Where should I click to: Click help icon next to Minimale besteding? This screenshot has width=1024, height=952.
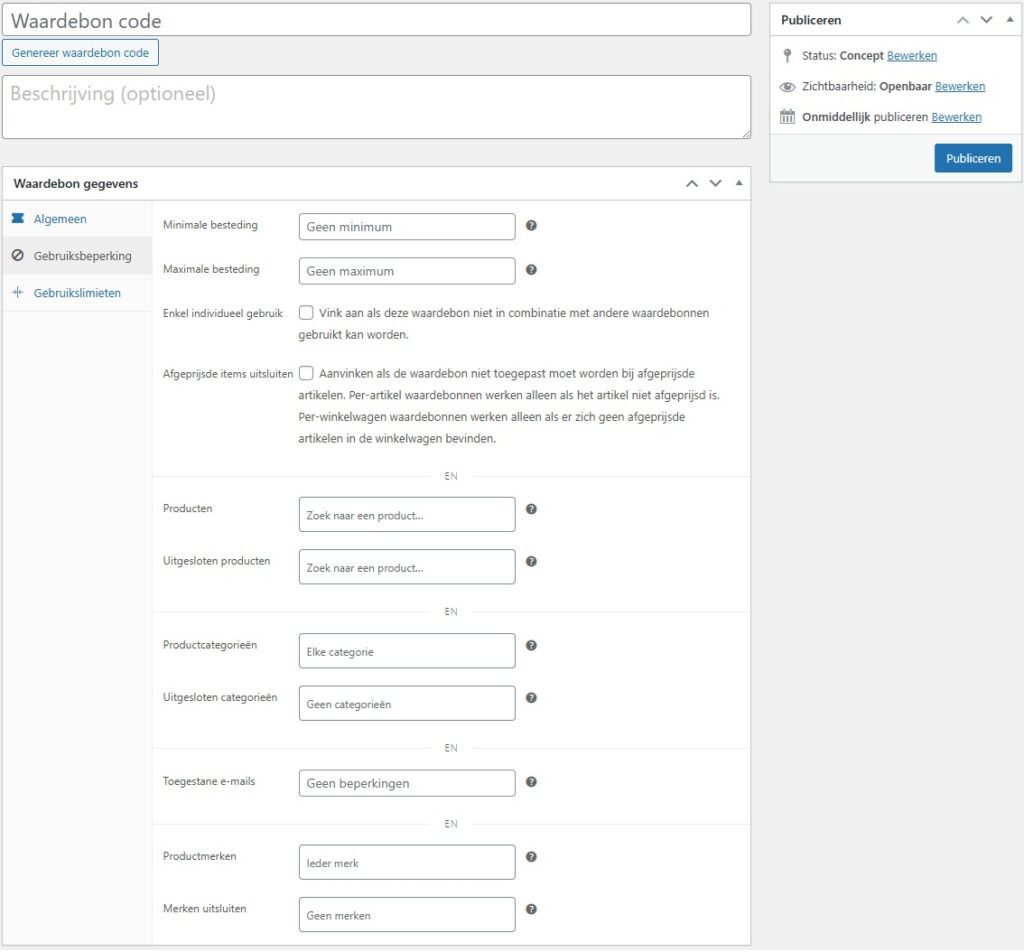tap(531, 226)
